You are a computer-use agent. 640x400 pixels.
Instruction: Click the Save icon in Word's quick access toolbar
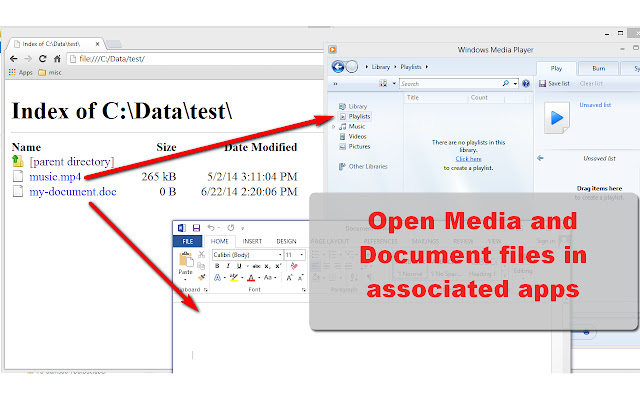(196, 228)
